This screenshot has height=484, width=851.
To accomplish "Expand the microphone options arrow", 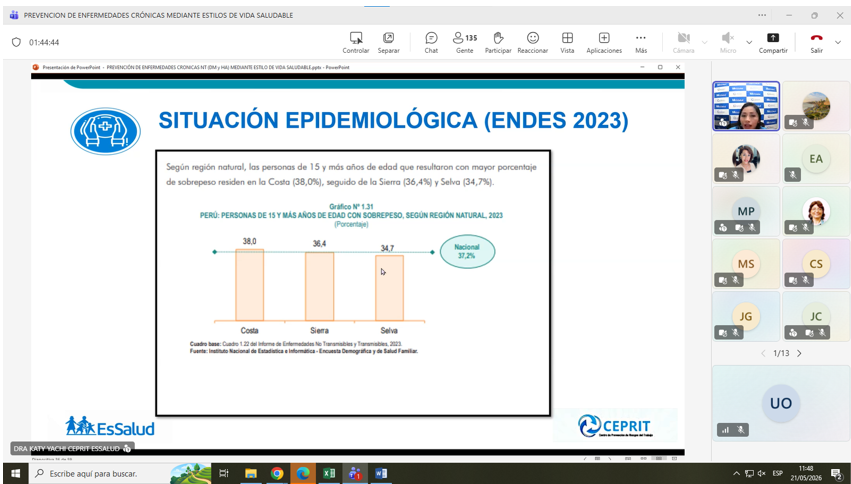I will [749, 42].
